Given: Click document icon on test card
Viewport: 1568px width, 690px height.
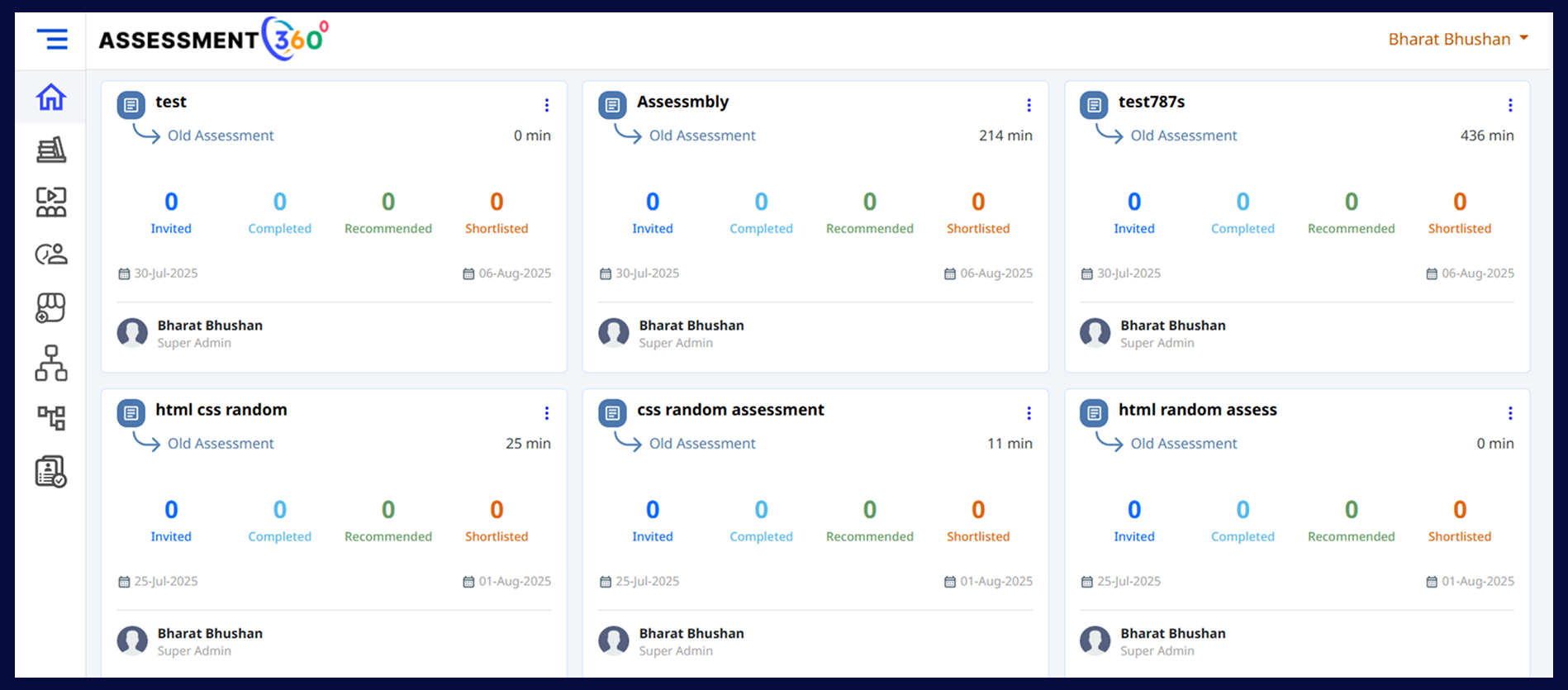Looking at the screenshot, I should pos(131,105).
